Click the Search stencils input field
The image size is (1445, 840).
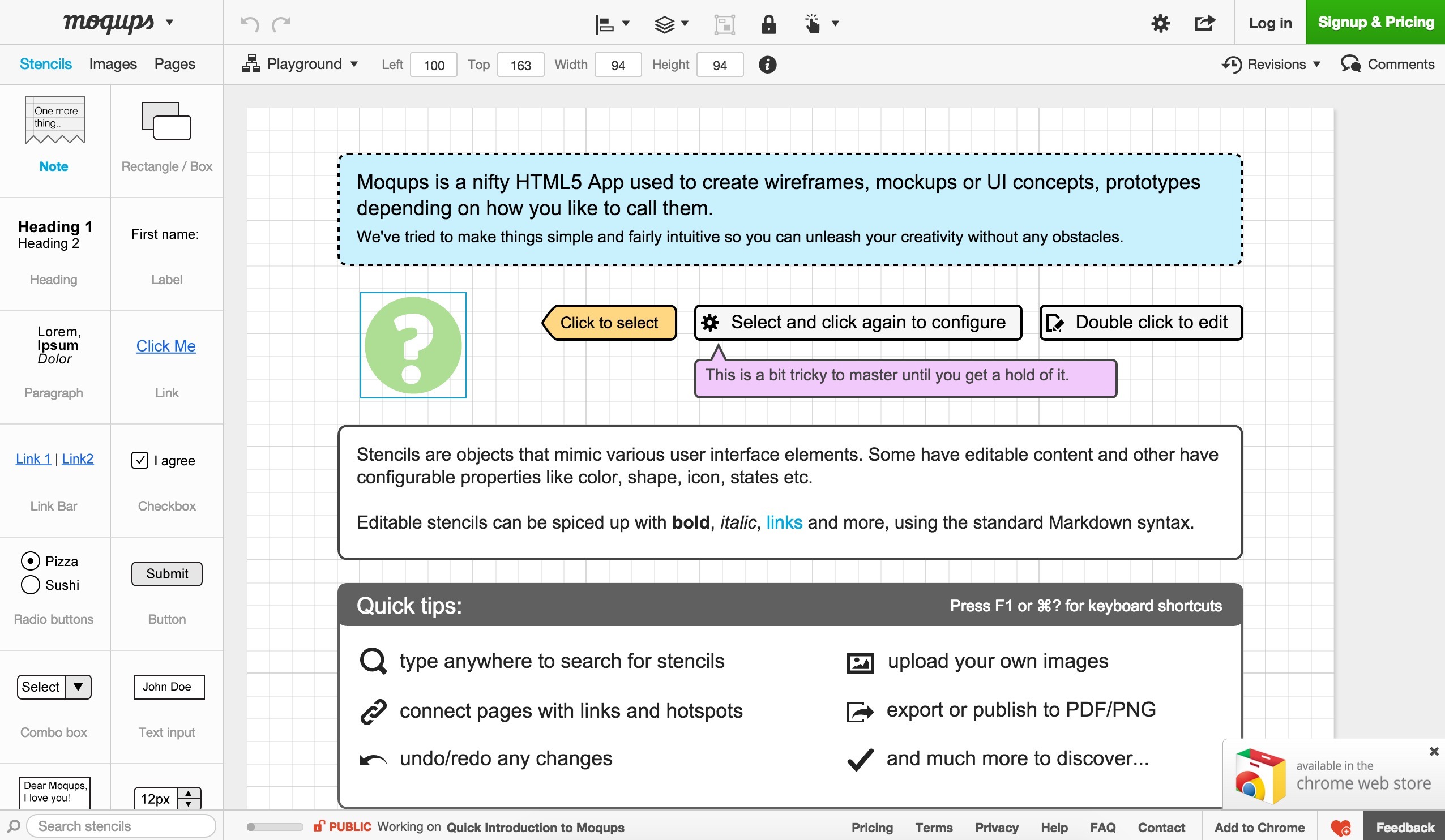coord(121,826)
